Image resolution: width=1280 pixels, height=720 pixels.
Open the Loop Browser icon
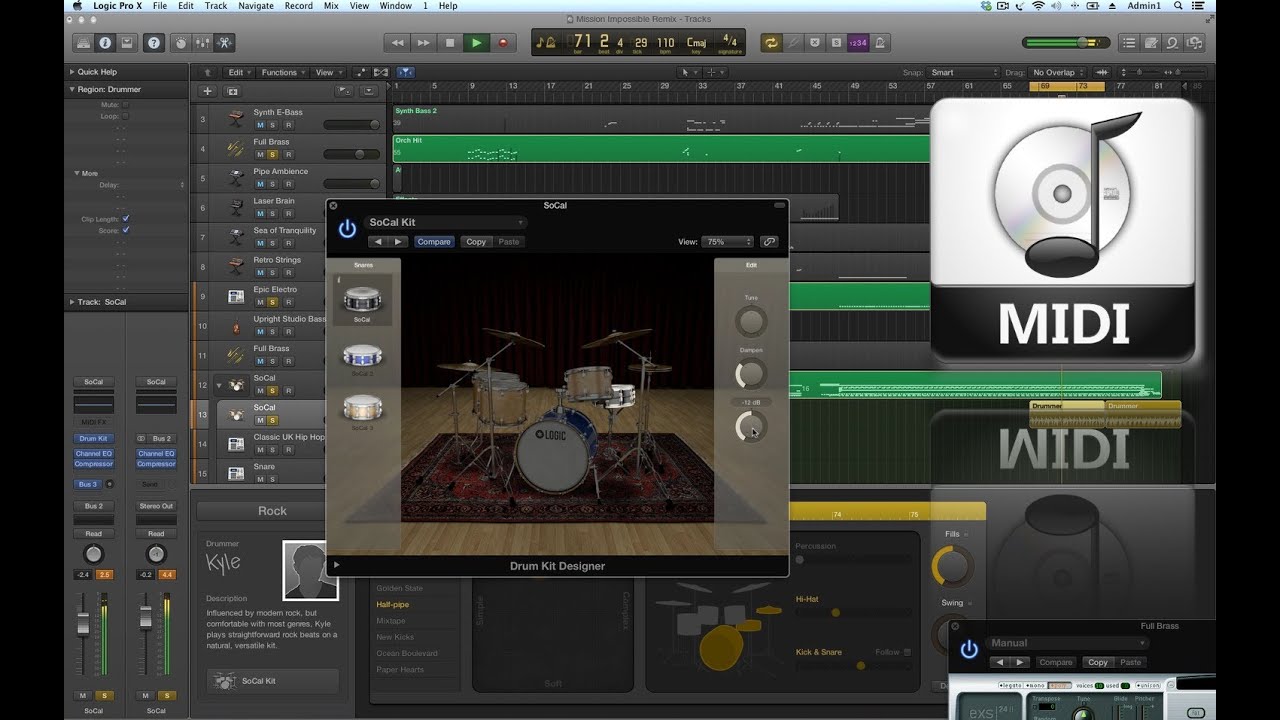tap(1173, 43)
